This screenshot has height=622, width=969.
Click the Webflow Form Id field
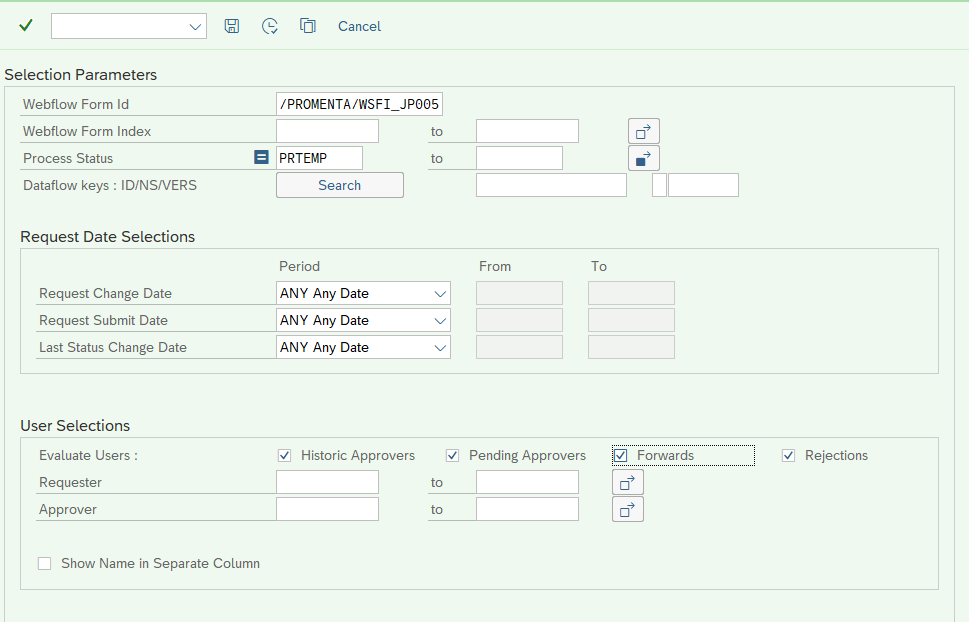click(359, 104)
